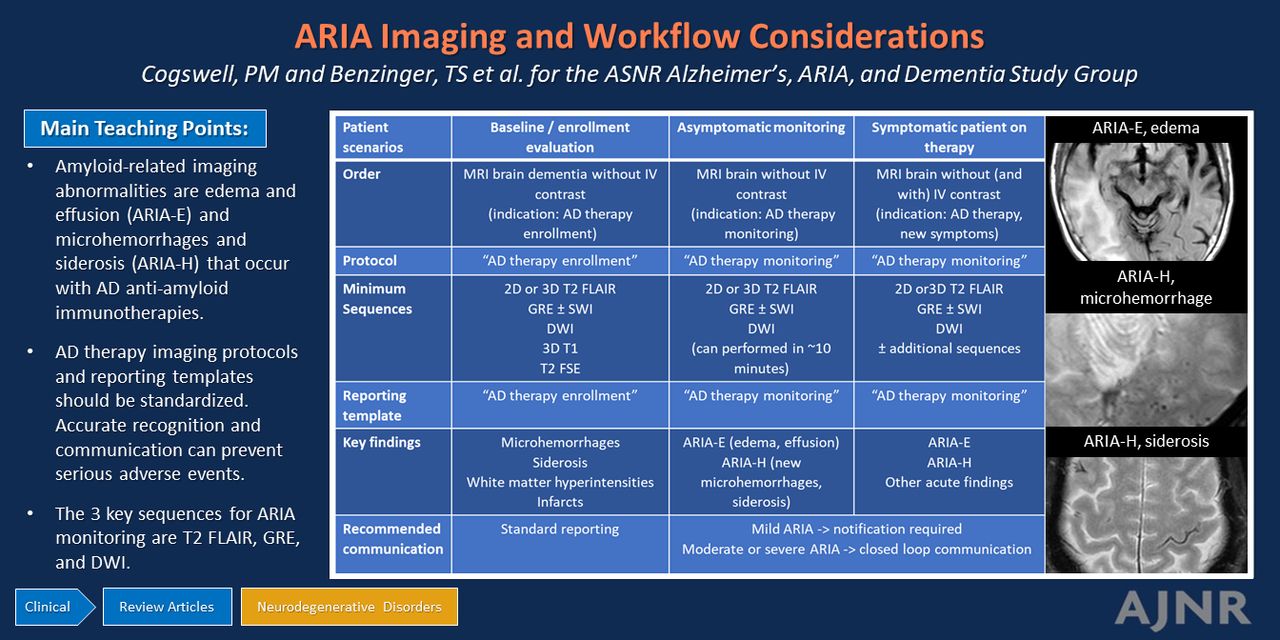The image size is (1280, 640).
Task: Click '(can performed in ~10 minutes)' note
Action: coord(761,358)
